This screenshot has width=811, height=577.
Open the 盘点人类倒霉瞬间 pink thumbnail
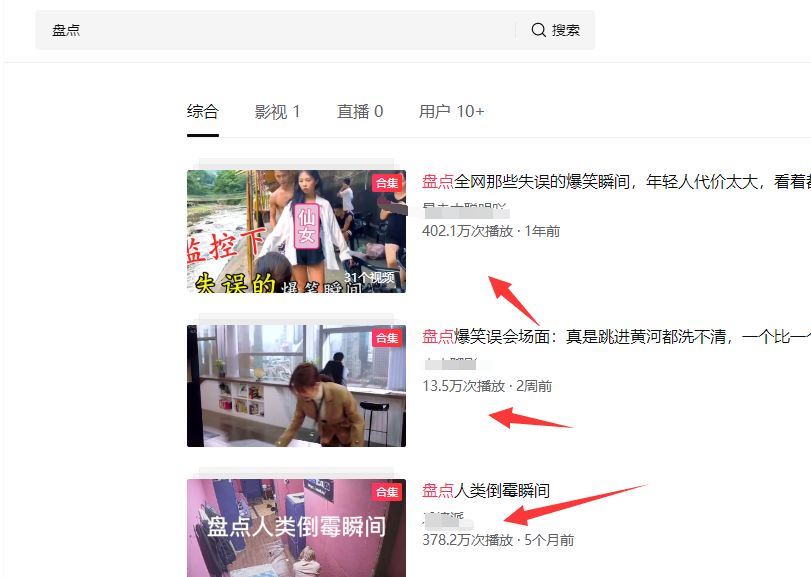pyautogui.click(x=296, y=528)
